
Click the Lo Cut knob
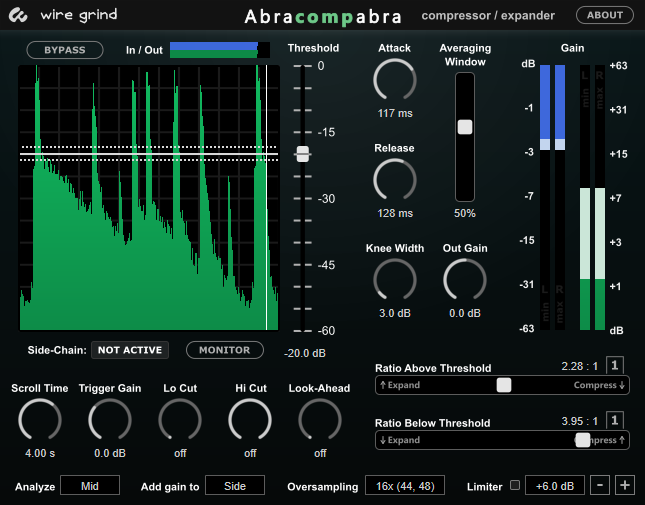coord(180,420)
